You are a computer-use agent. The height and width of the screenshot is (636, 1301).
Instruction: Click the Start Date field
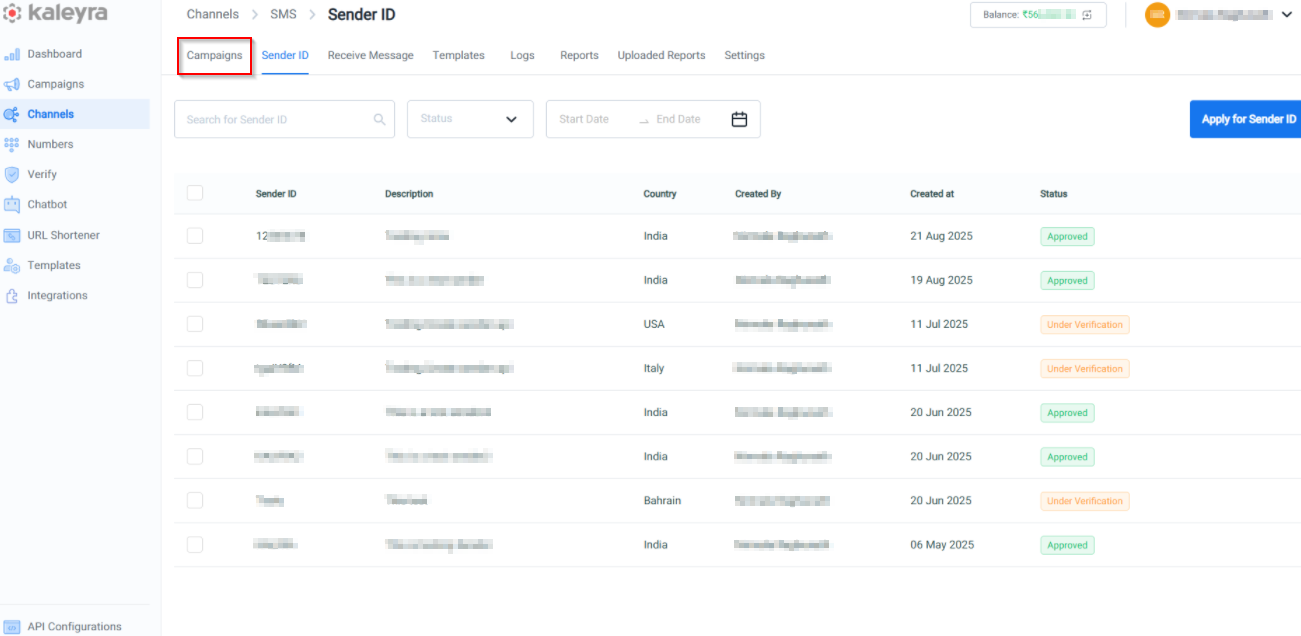(x=584, y=119)
